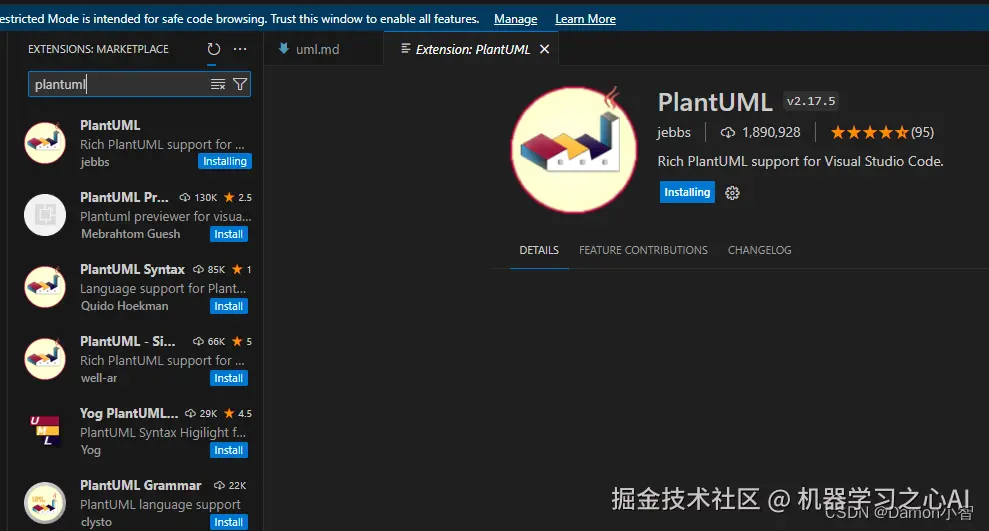Click 'Rich PlantUML support for Visual Studio Code.'
This screenshot has height=531, width=989.
[x=800, y=161]
